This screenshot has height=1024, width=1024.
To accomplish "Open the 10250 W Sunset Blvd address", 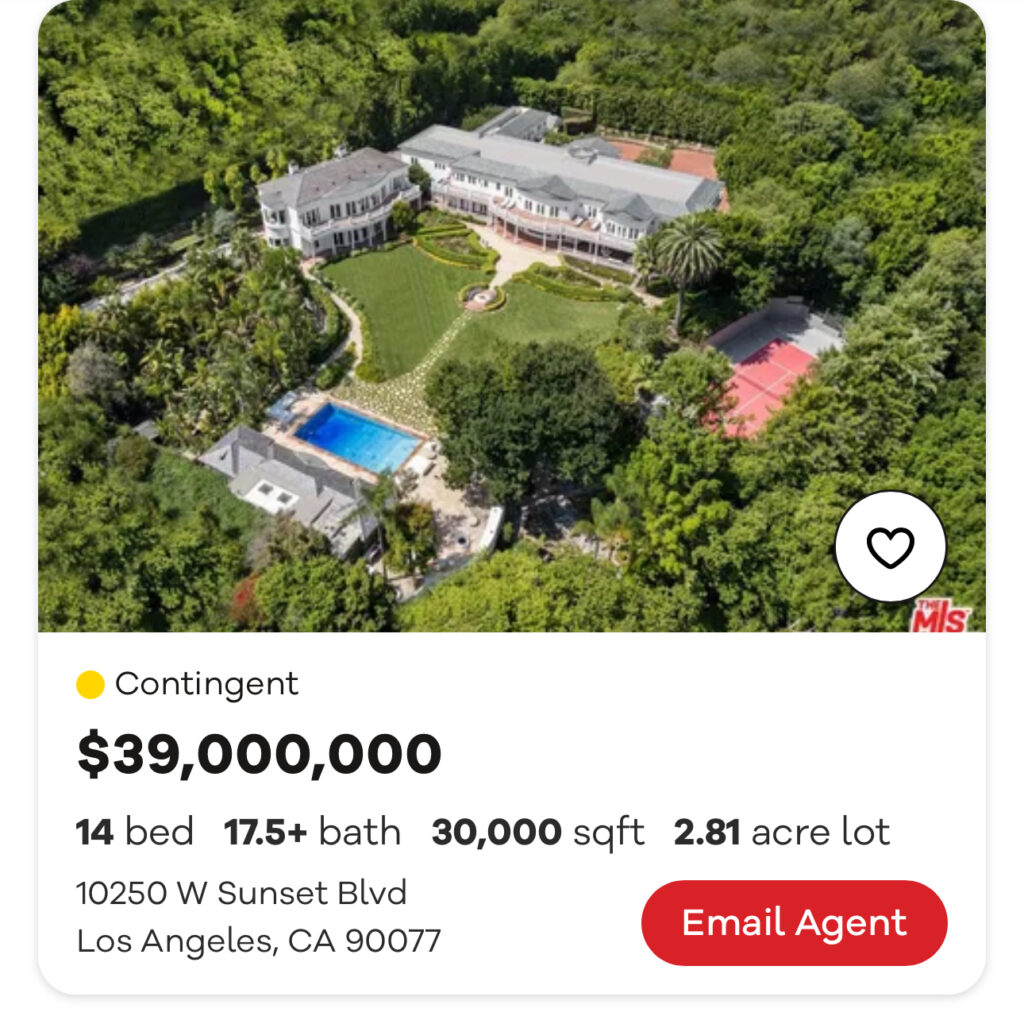I will (x=241, y=892).
